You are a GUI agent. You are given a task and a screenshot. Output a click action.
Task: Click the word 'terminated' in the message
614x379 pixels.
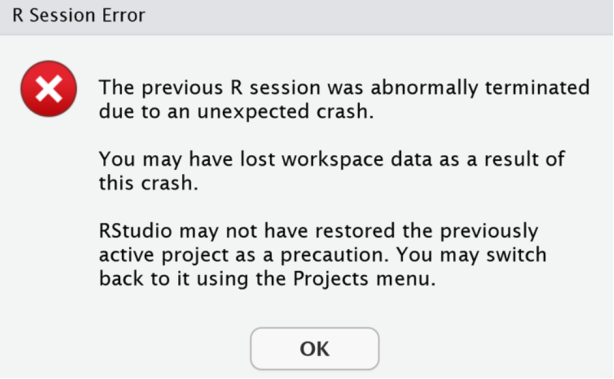[537, 87]
